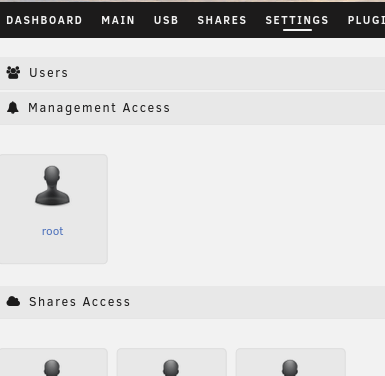The height and width of the screenshot is (376, 385).
Task: Click the Shares Access heading text
Action: [79, 302]
